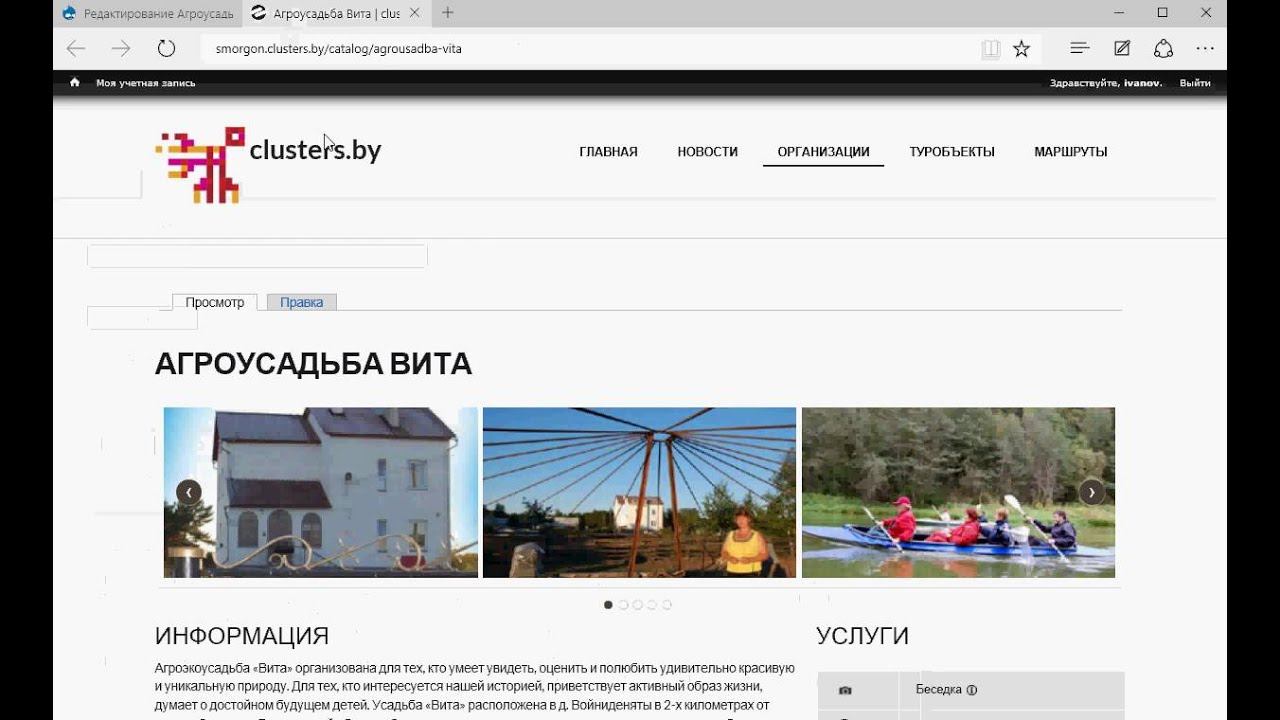Go to ГЛАВНАЯ menu item

pyautogui.click(x=608, y=152)
